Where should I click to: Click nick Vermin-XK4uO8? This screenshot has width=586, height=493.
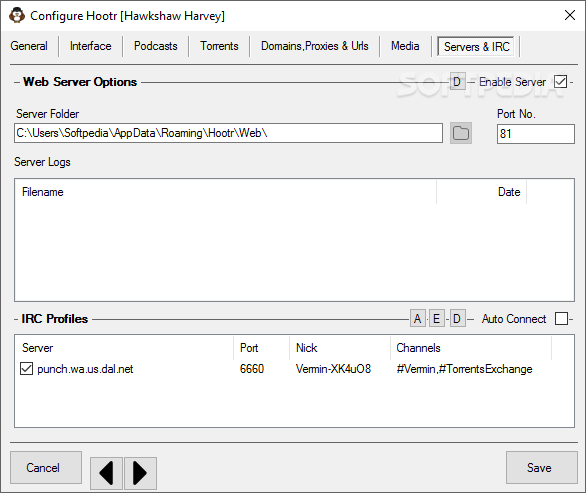333,369
